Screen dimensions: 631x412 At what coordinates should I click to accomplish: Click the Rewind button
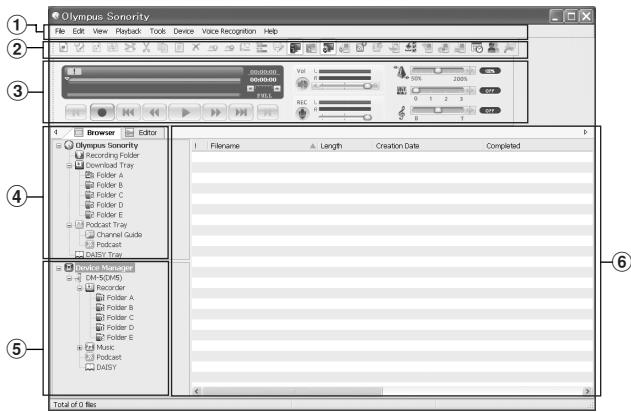[155, 112]
